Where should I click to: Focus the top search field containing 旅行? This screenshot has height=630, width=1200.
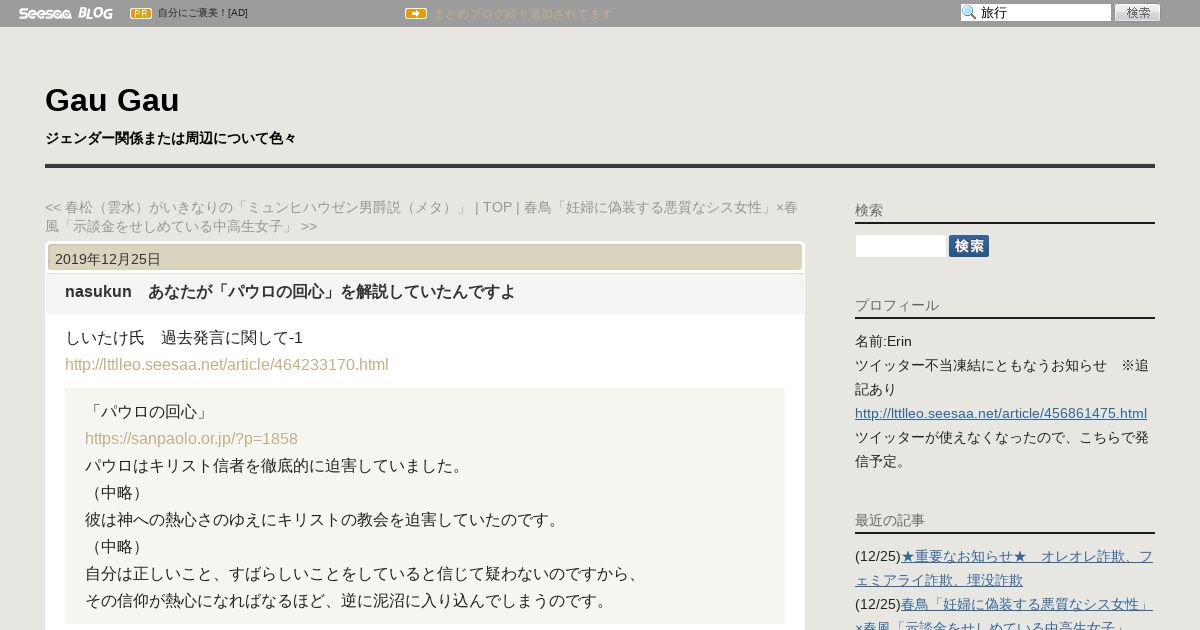[1036, 13]
